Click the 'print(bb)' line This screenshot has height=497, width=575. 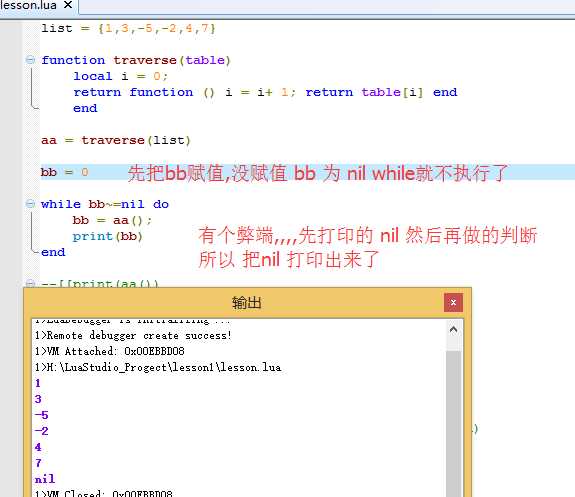pos(107,236)
